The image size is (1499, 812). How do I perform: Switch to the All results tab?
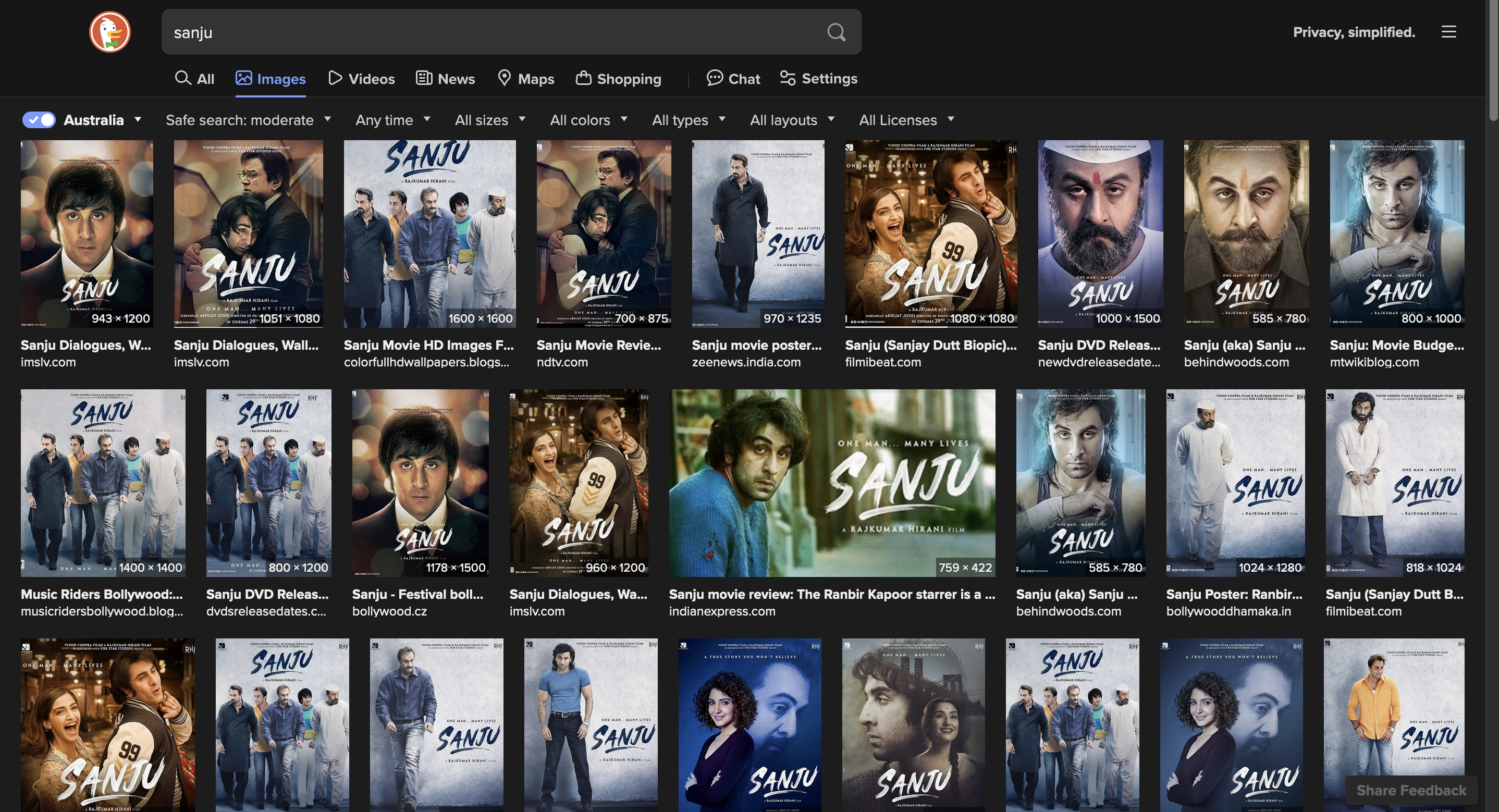[x=194, y=79]
